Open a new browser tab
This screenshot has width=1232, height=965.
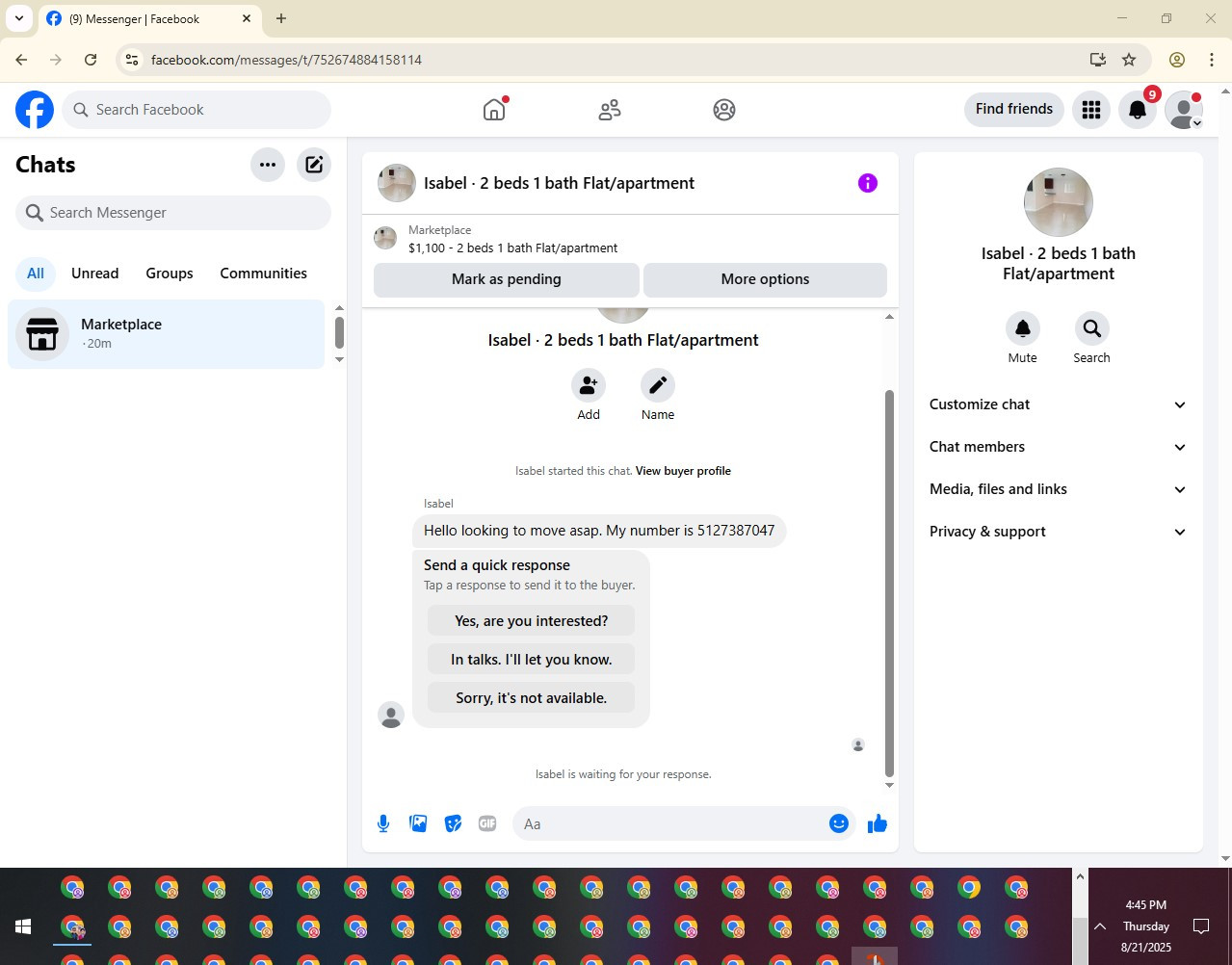[x=281, y=18]
